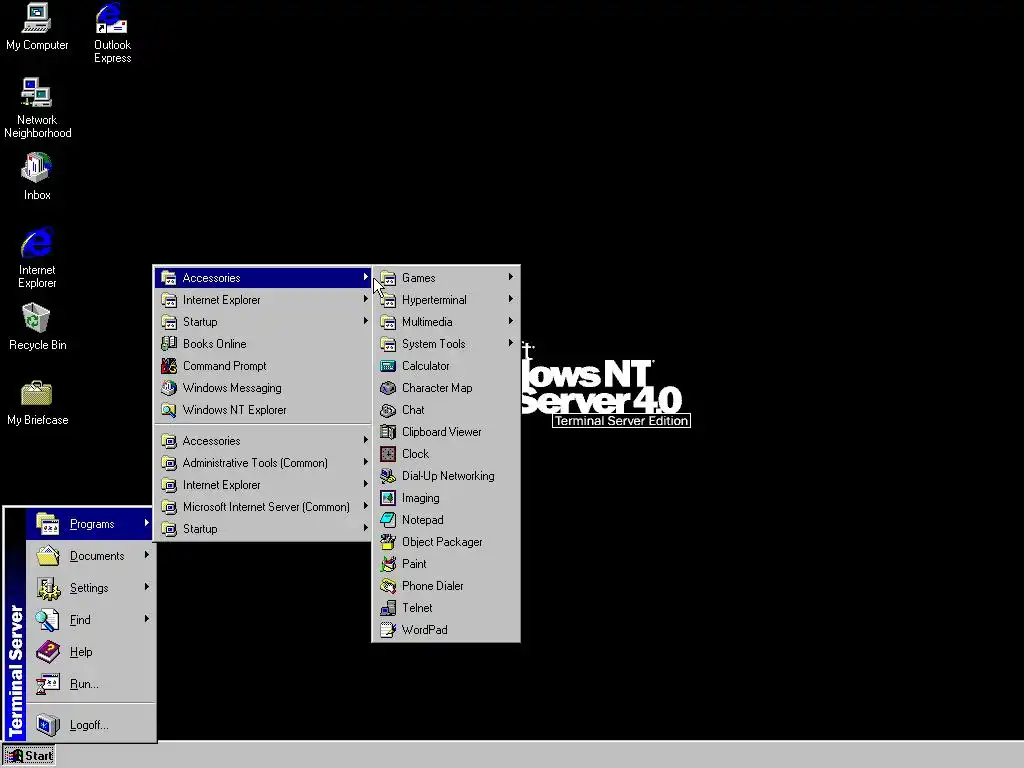Click the Start button on taskbar
The width and height of the screenshot is (1024, 768).
coord(29,756)
